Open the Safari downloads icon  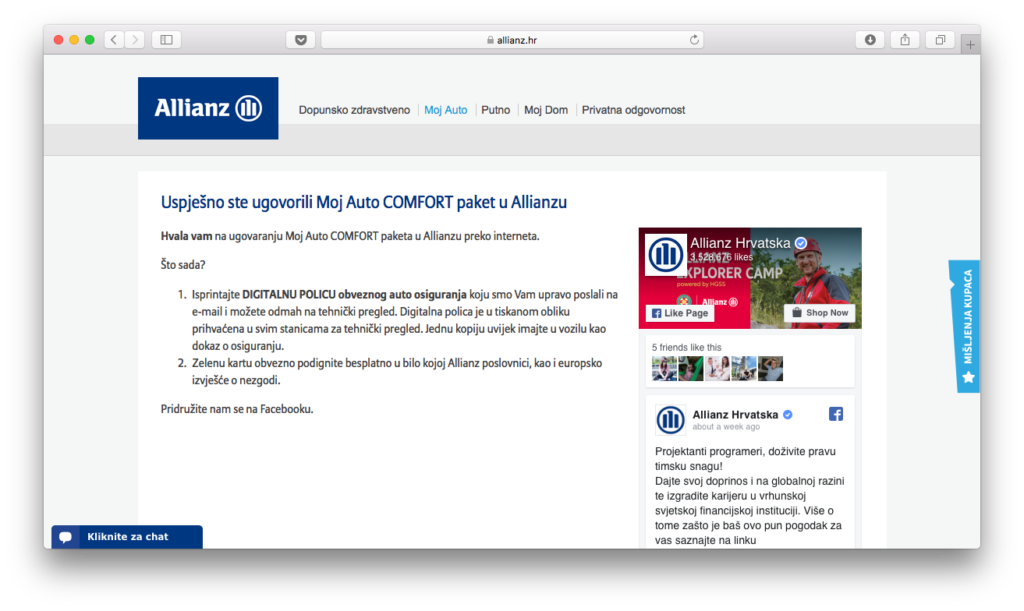click(x=870, y=40)
